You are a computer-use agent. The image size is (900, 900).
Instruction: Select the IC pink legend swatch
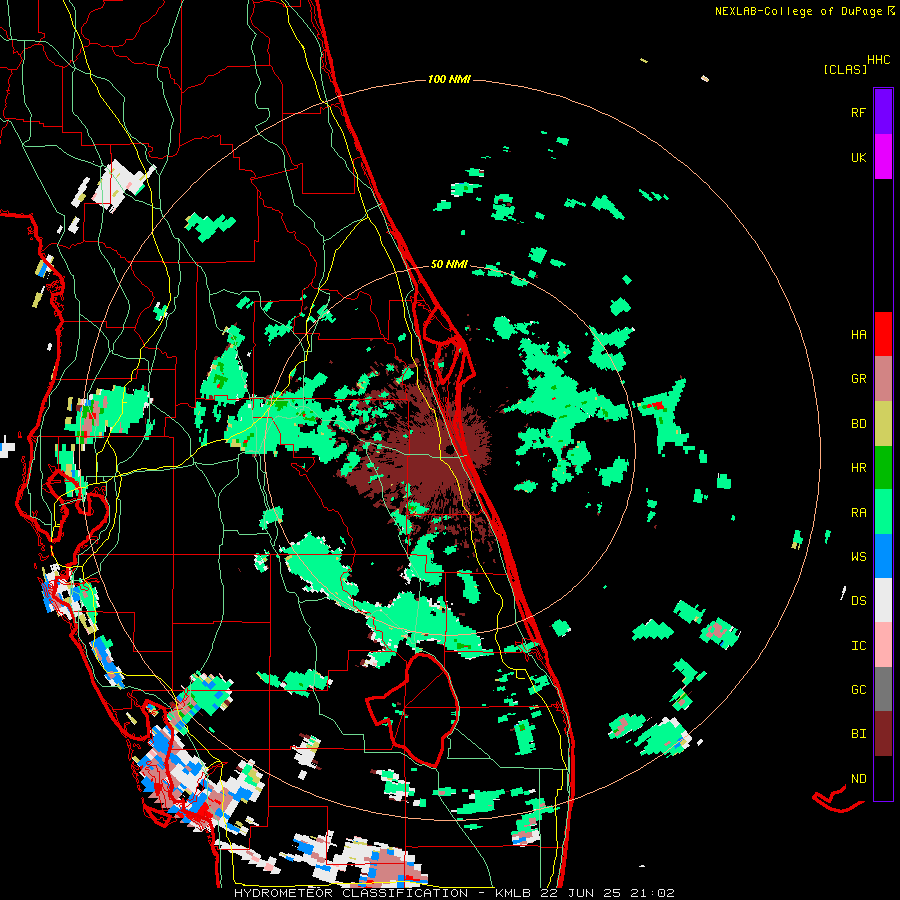coord(883,645)
